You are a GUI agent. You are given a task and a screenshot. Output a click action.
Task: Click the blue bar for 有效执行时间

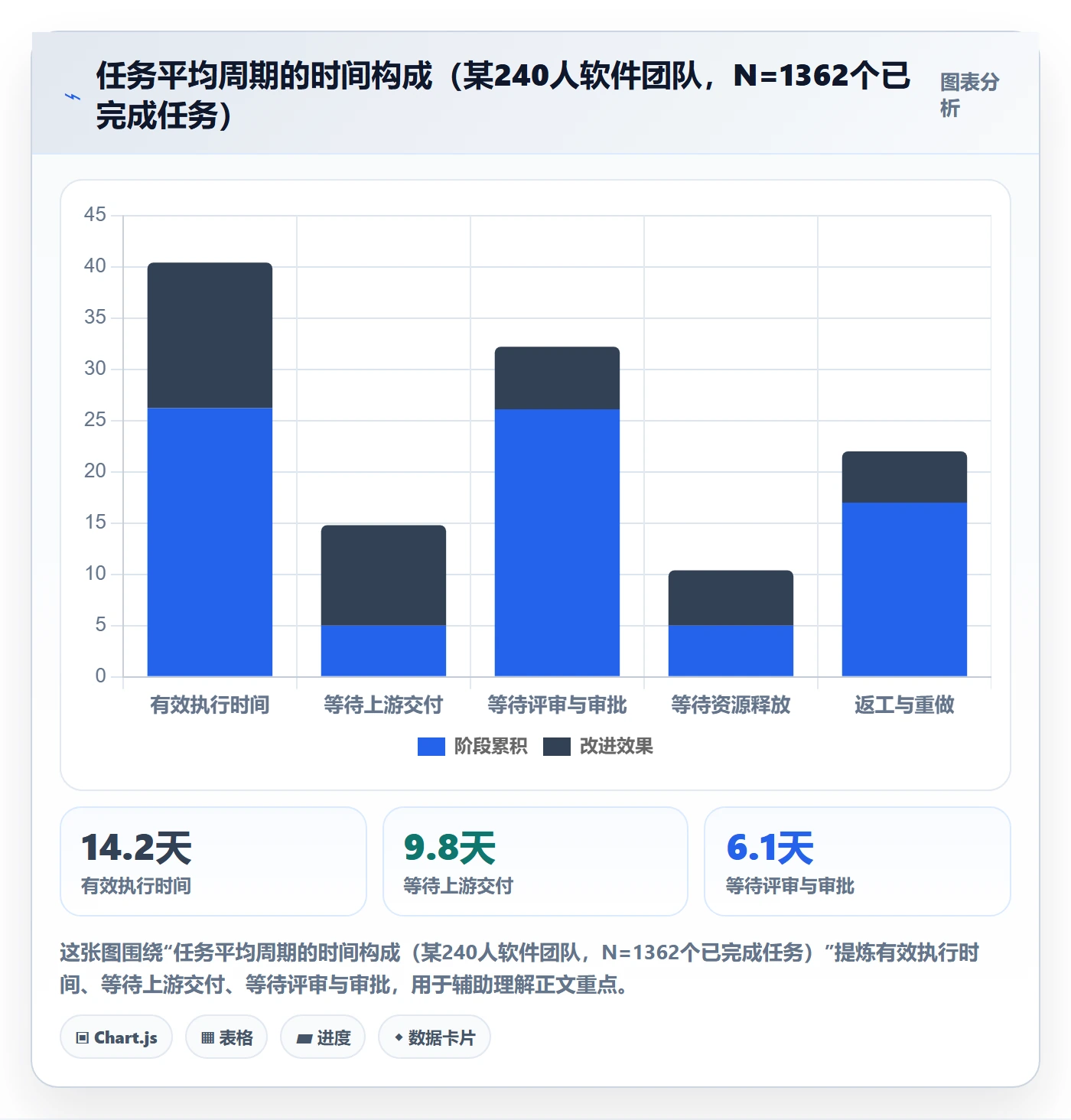click(x=210, y=542)
